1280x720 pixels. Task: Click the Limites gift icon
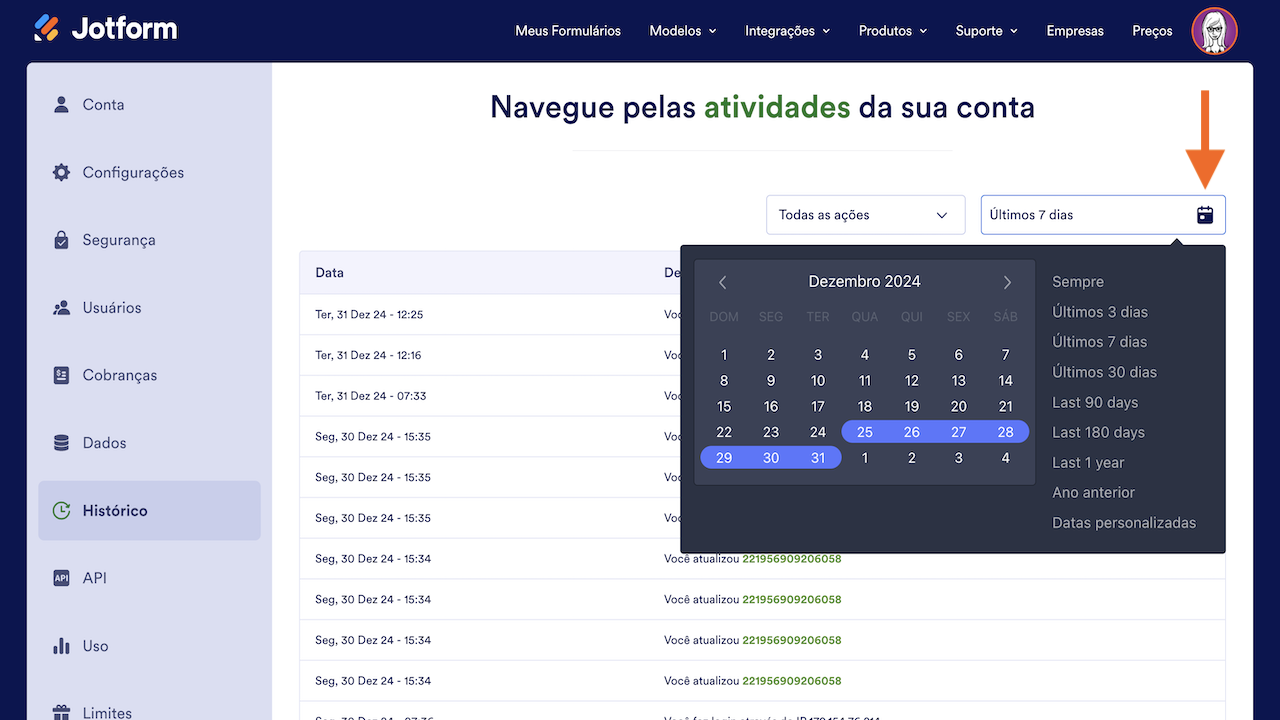62,713
